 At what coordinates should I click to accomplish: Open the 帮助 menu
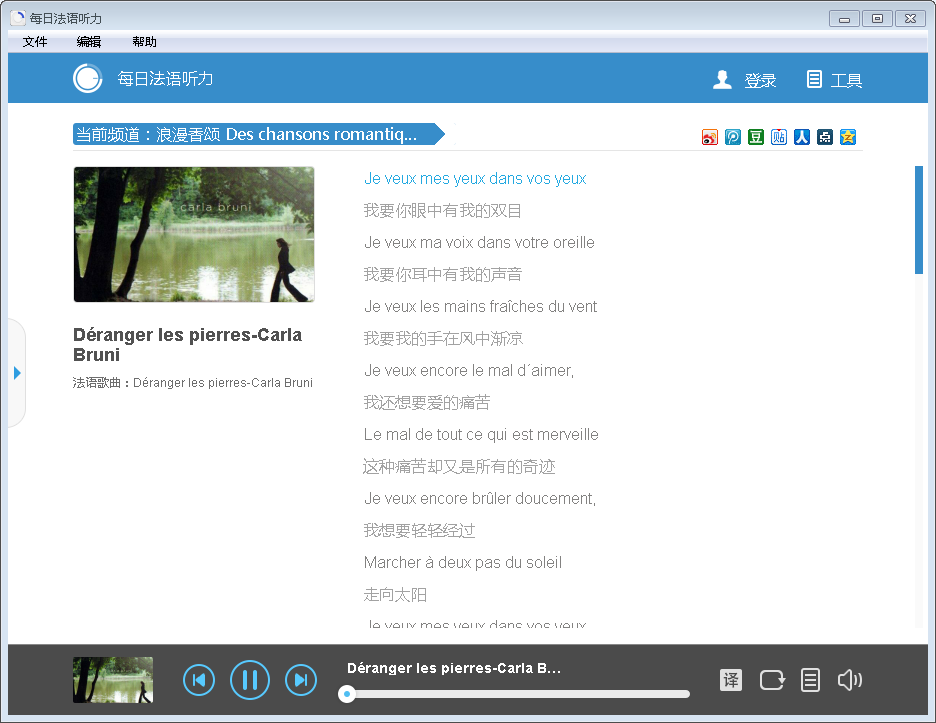144,42
